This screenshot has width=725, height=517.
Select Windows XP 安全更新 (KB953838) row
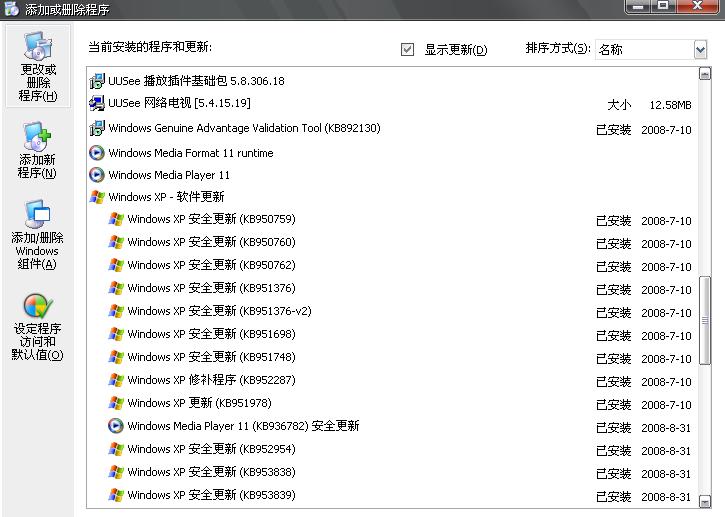click(x=392, y=472)
